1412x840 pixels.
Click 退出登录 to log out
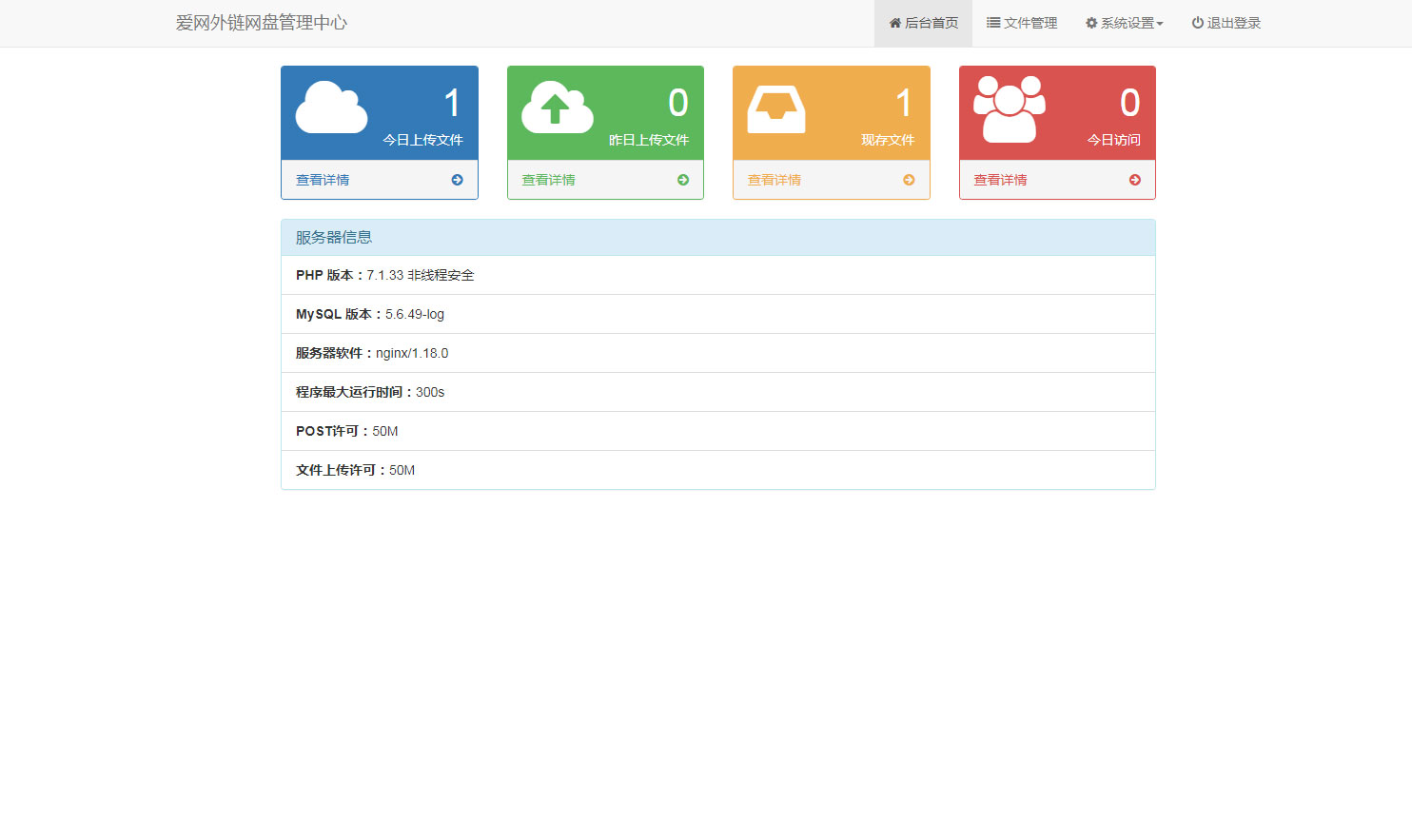point(1226,23)
